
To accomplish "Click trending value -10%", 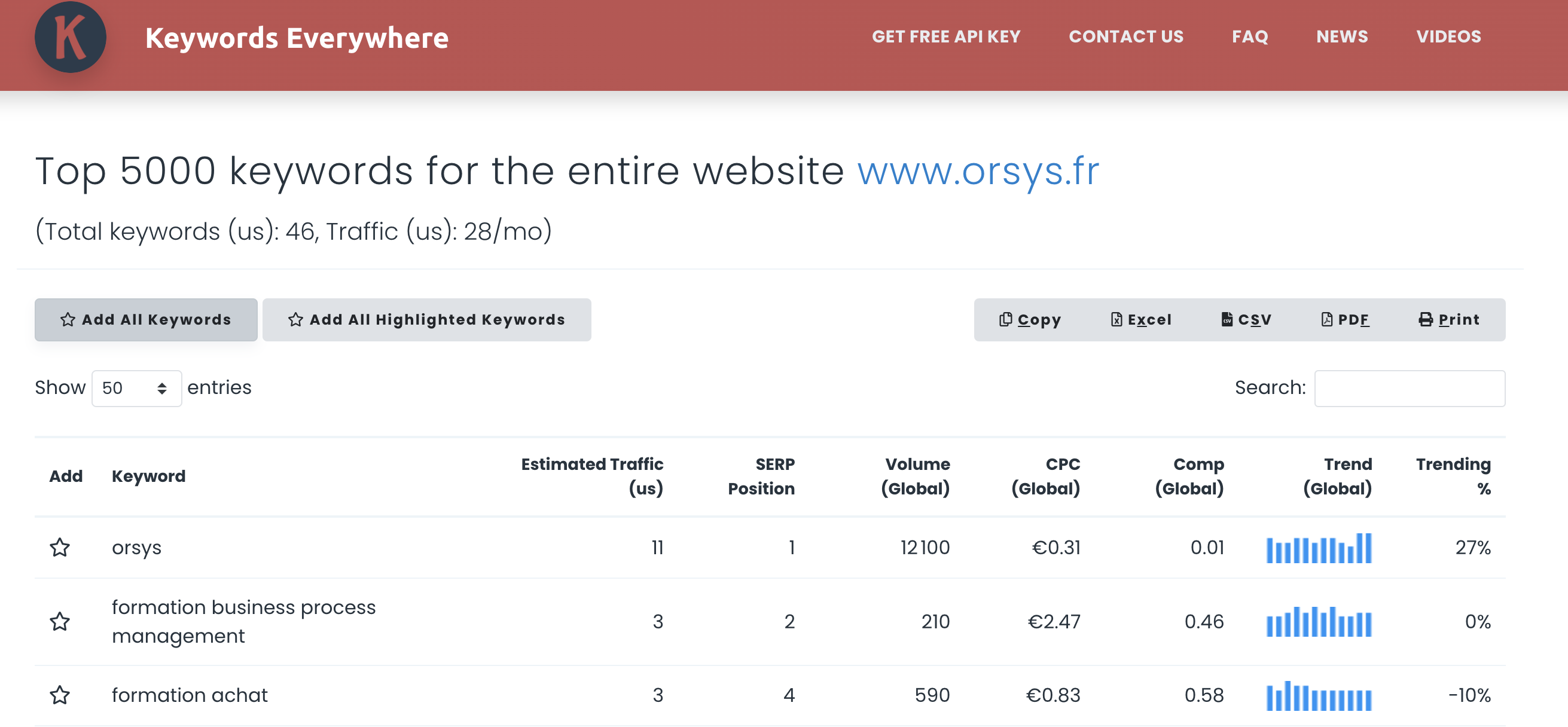I will pyautogui.click(x=1469, y=695).
